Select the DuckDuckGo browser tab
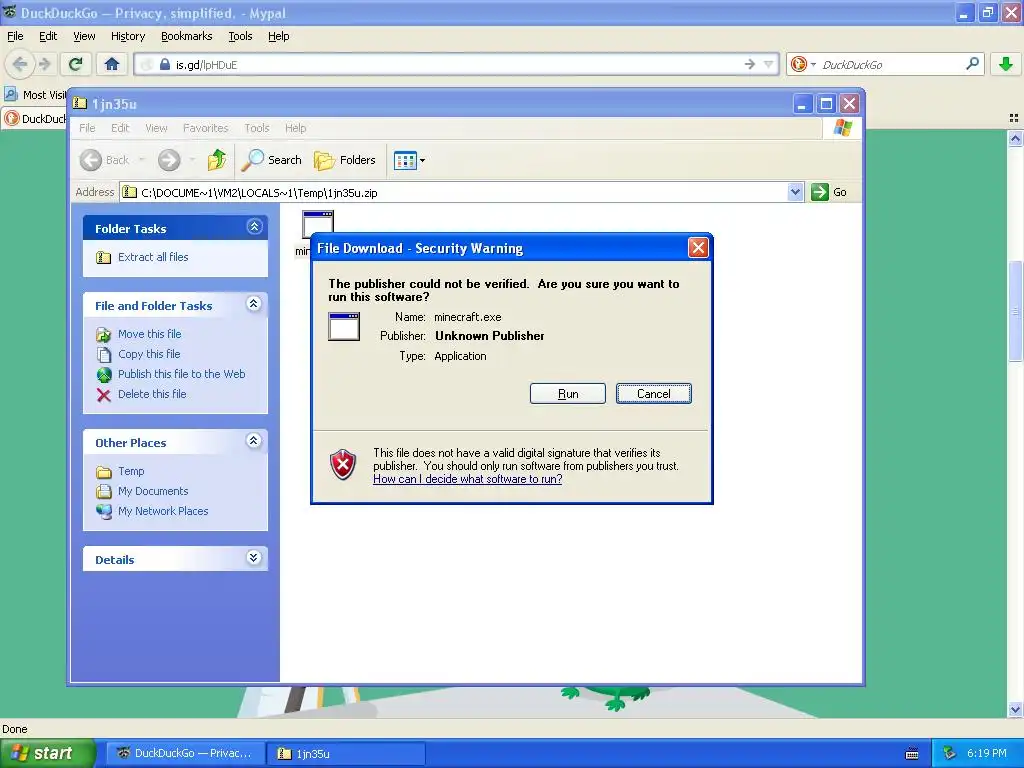The image size is (1024, 768). click(35, 118)
